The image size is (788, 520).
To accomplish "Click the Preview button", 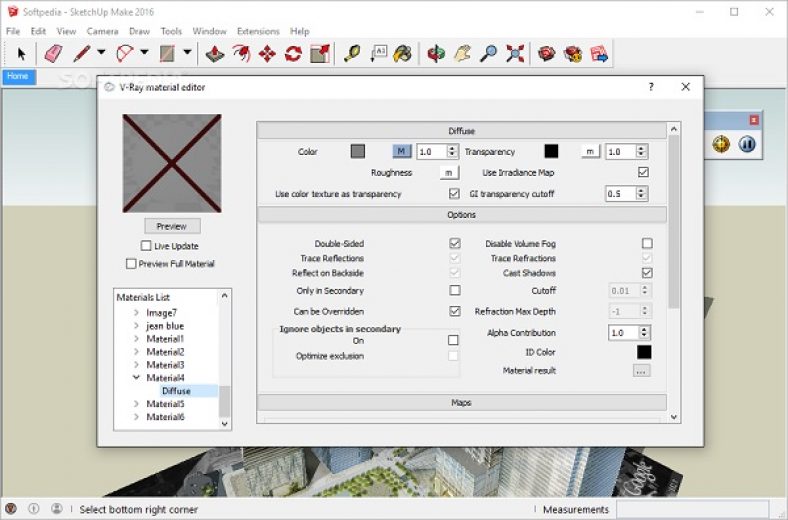I will [x=172, y=226].
